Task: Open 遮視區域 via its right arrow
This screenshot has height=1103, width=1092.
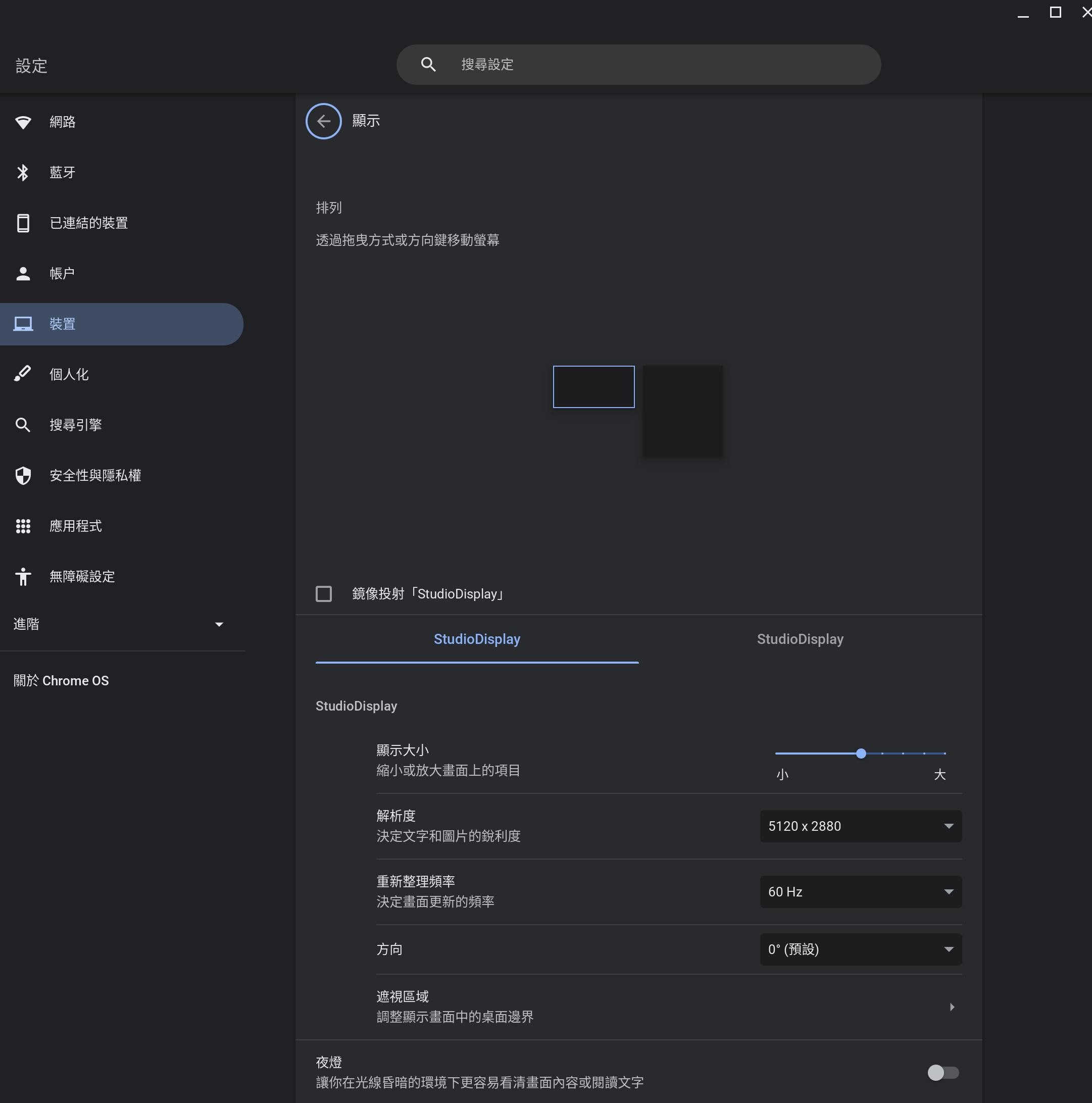Action: click(952, 1007)
